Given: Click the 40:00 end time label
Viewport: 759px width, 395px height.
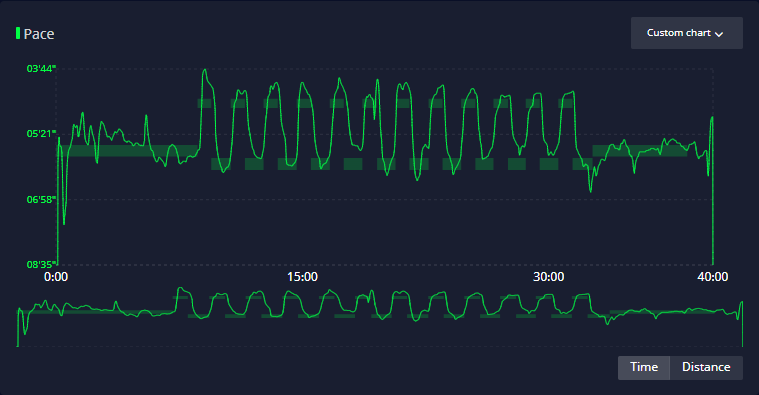Looking at the screenshot, I should tap(713, 277).
